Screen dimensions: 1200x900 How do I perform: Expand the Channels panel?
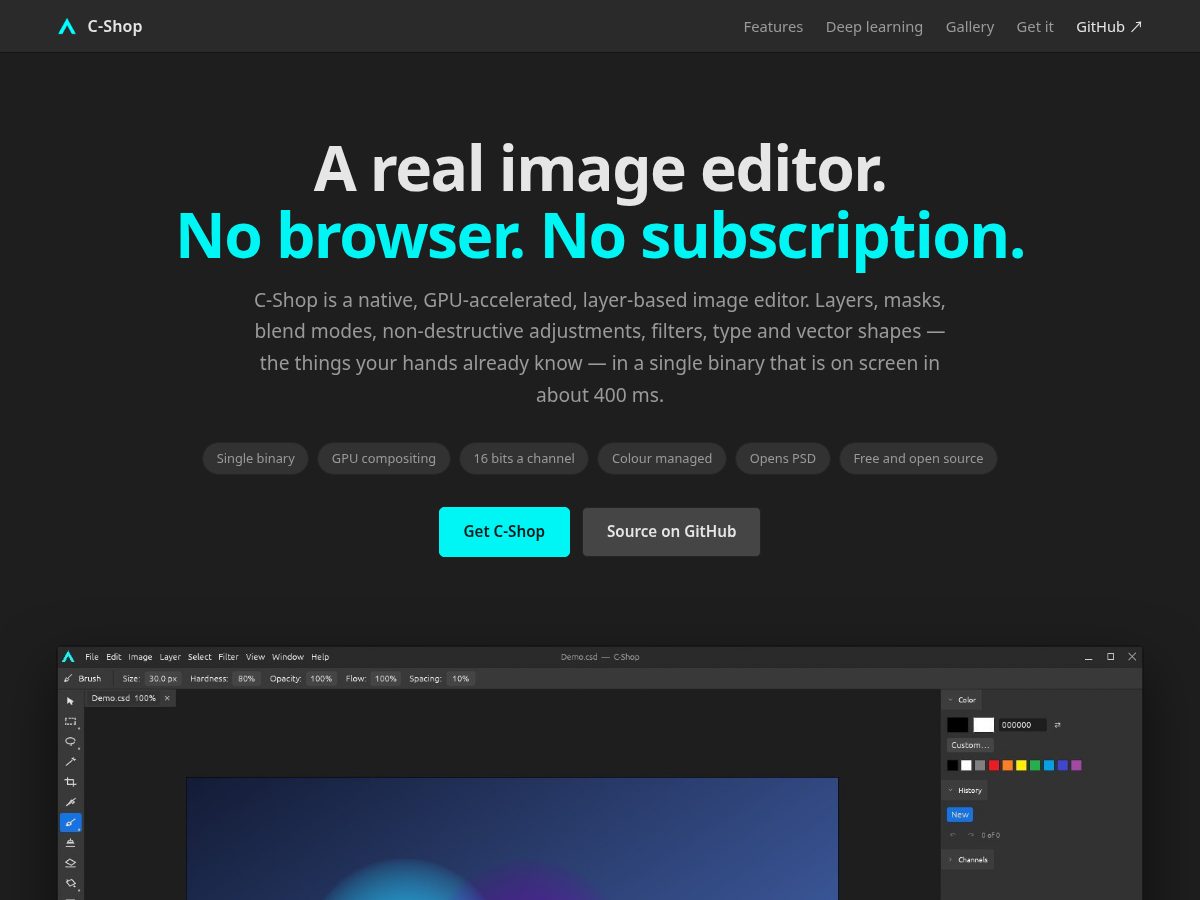(x=950, y=860)
